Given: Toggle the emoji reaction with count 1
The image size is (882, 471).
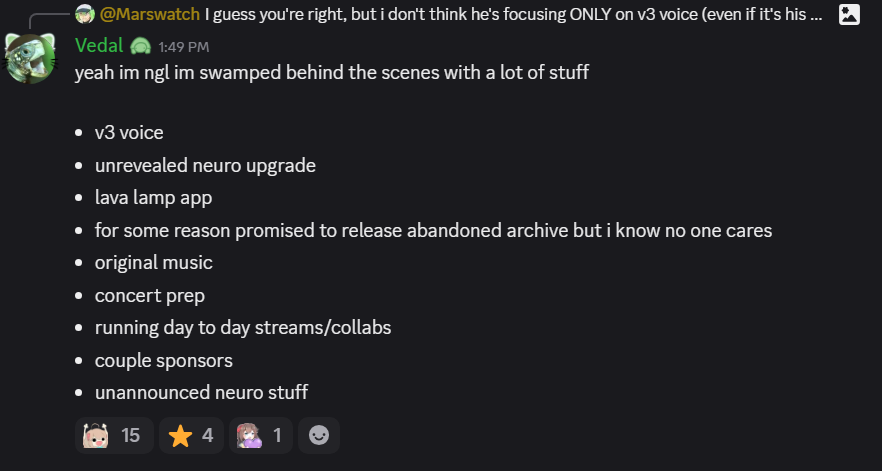Looking at the screenshot, I should click(x=261, y=435).
